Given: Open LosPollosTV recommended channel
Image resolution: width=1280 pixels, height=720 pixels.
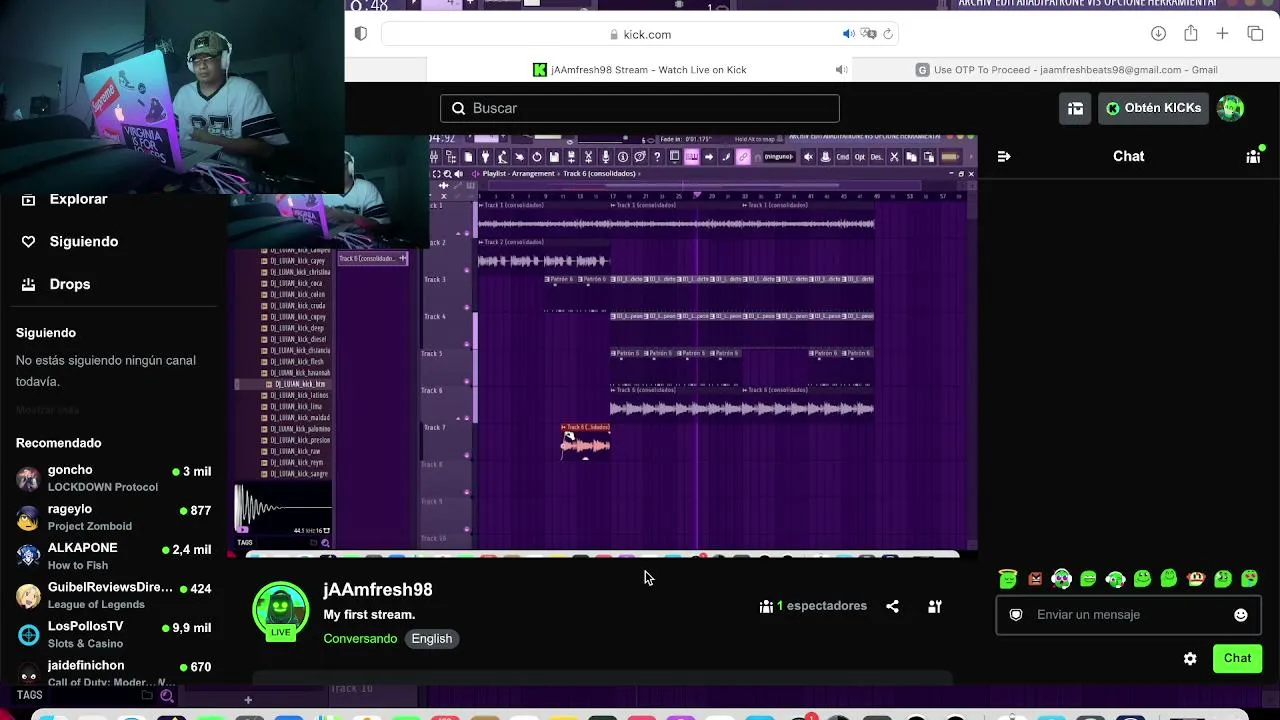Looking at the screenshot, I should (114, 634).
